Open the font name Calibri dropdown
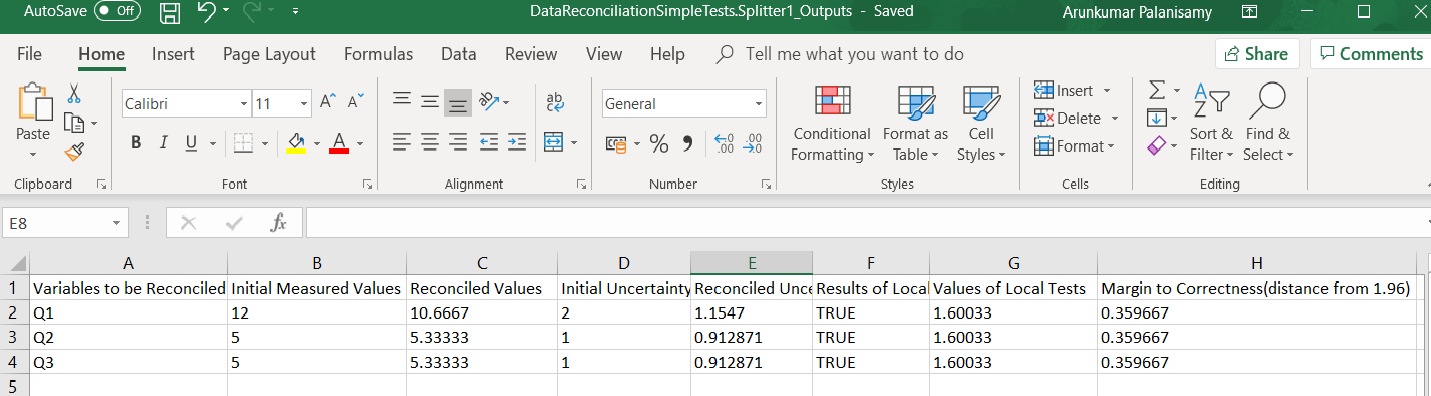This screenshot has height=396, width=1431. [244, 104]
